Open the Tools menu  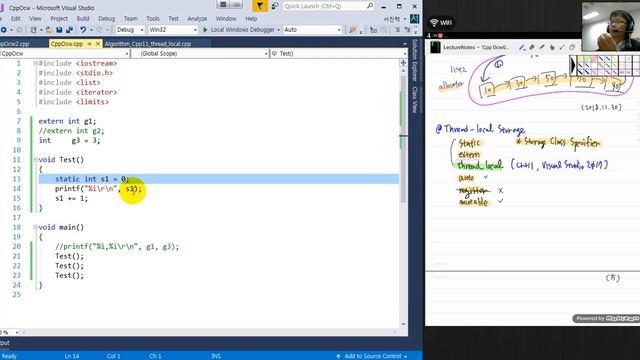coord(153,19)
